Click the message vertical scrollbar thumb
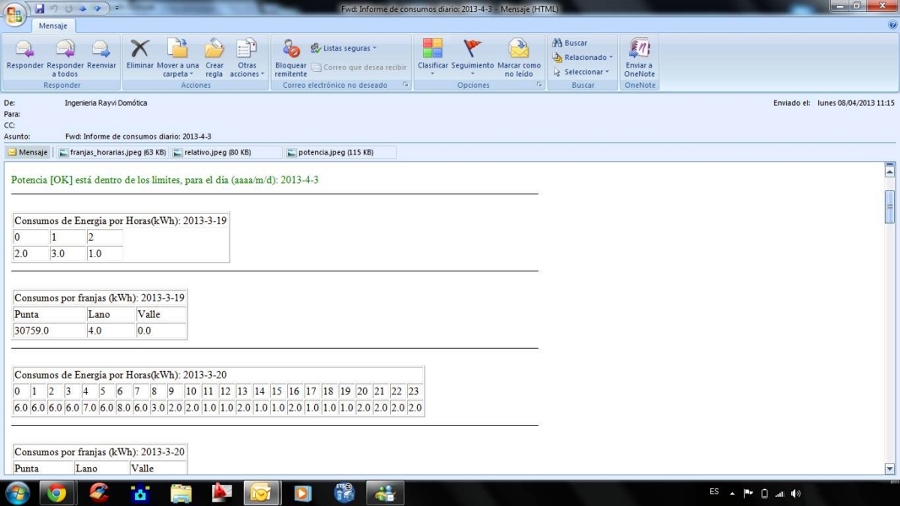900x506 pixels. pos(890,206)
